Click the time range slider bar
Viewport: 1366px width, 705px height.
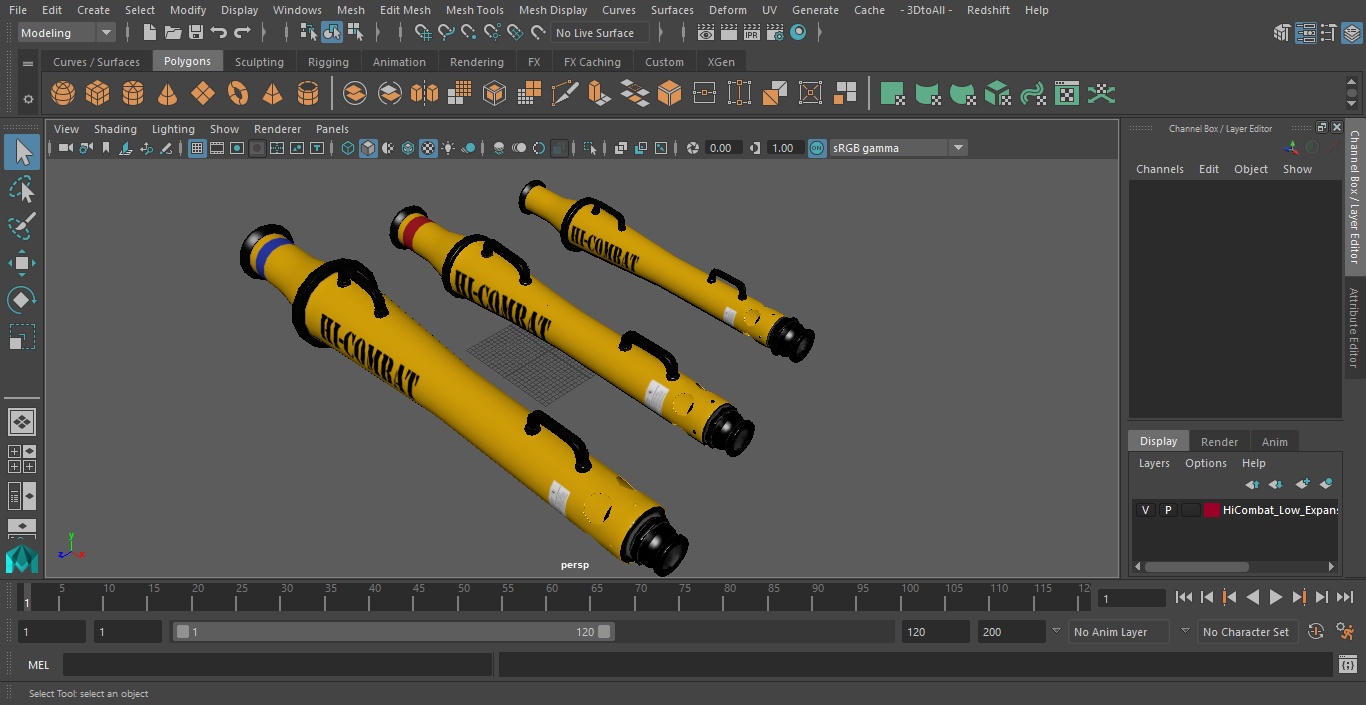click(x=394, y=632)
